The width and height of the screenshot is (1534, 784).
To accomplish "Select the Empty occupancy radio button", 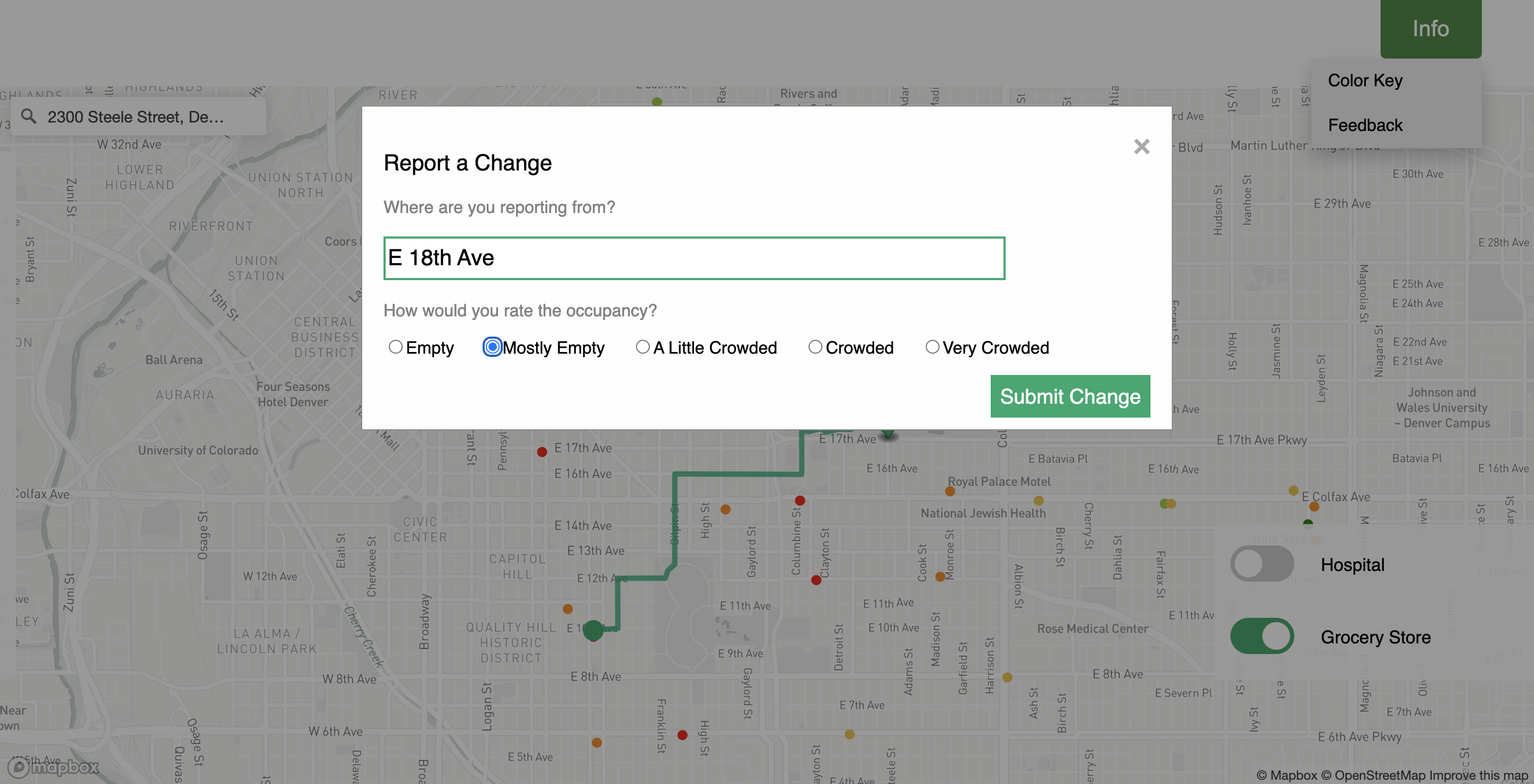I will tap(395, 347).
